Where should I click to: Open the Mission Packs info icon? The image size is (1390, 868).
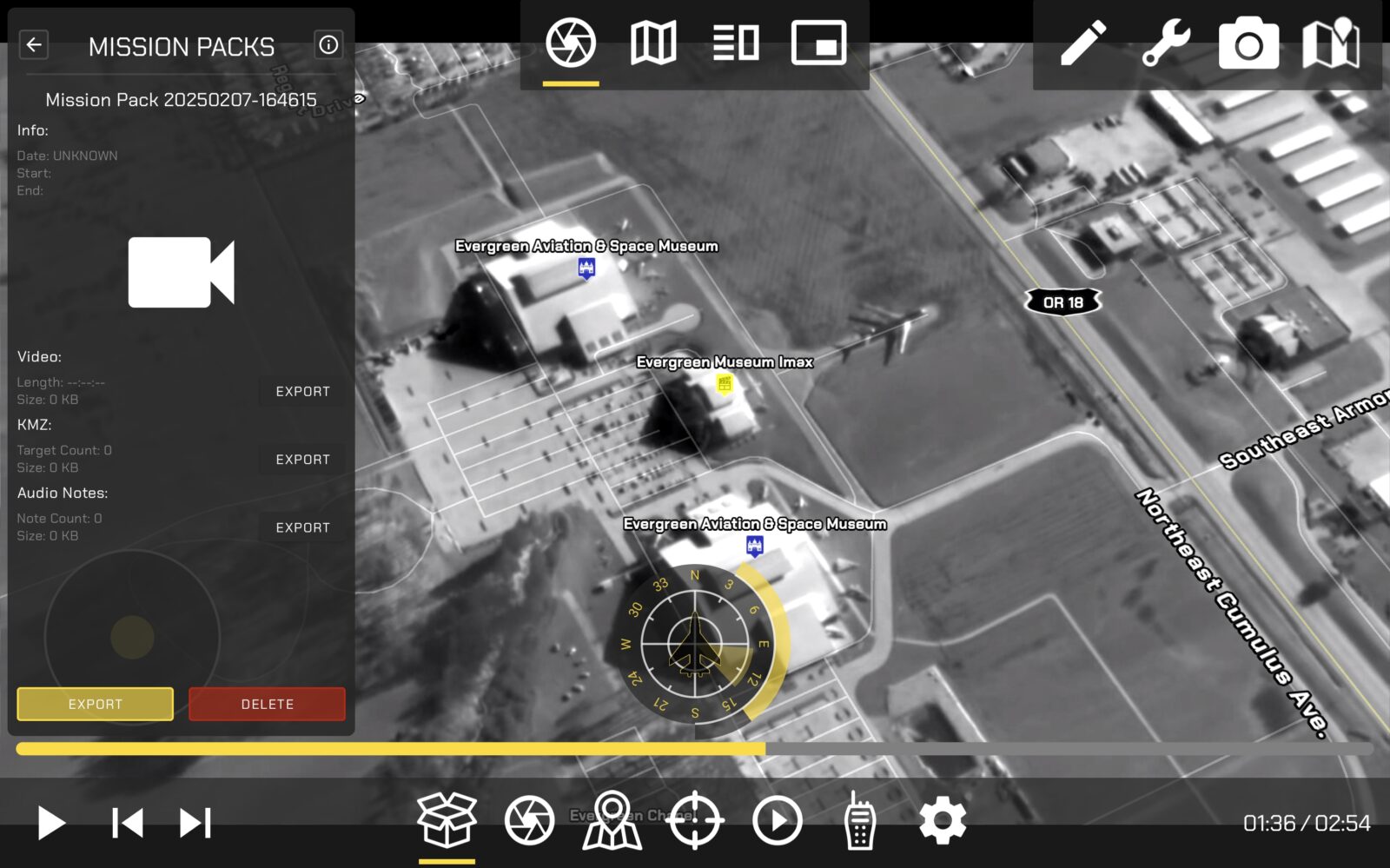point(328,45)
